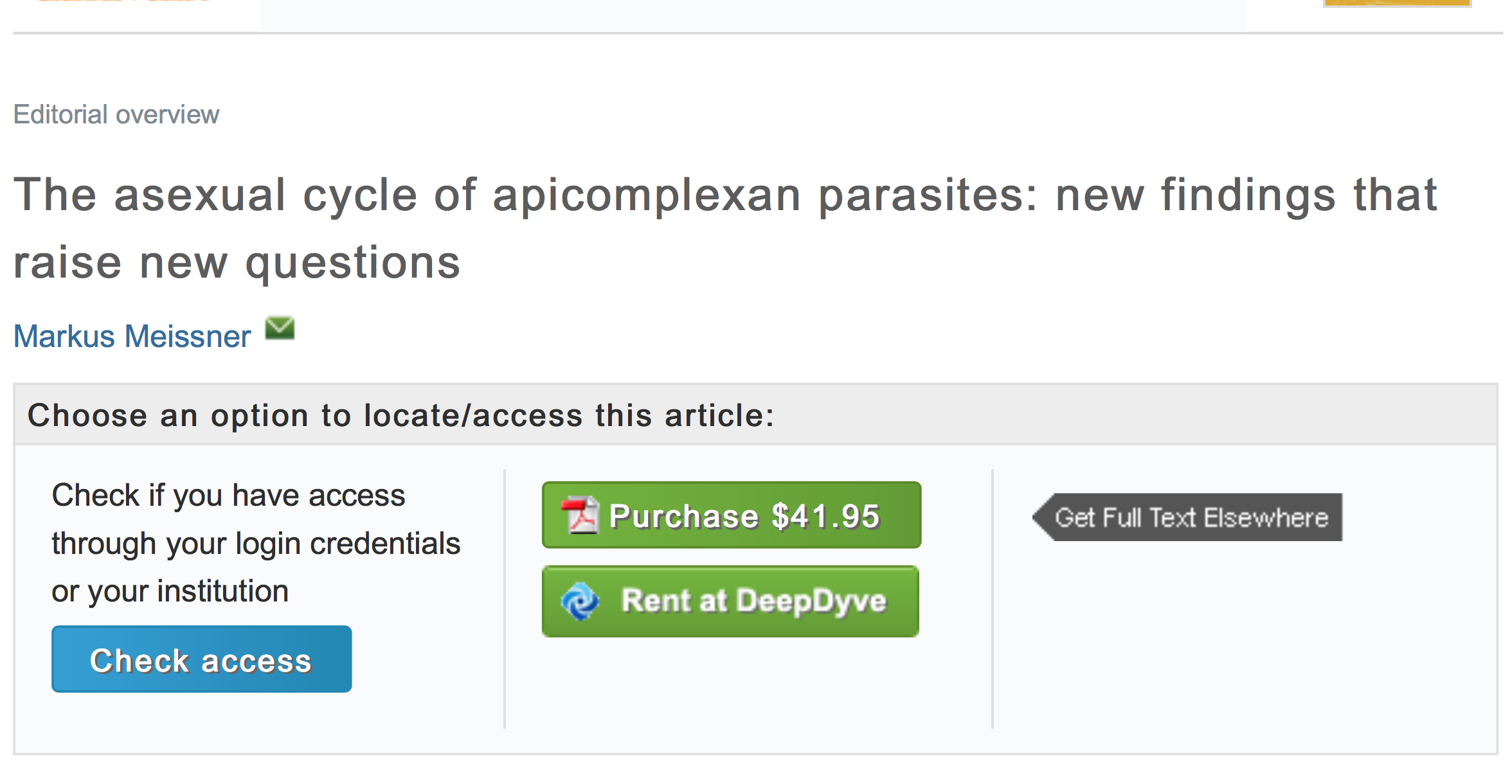Click the 'raise new questions' title line
The width and height of the screenshot is (1512, 784).
coord(237,263)
